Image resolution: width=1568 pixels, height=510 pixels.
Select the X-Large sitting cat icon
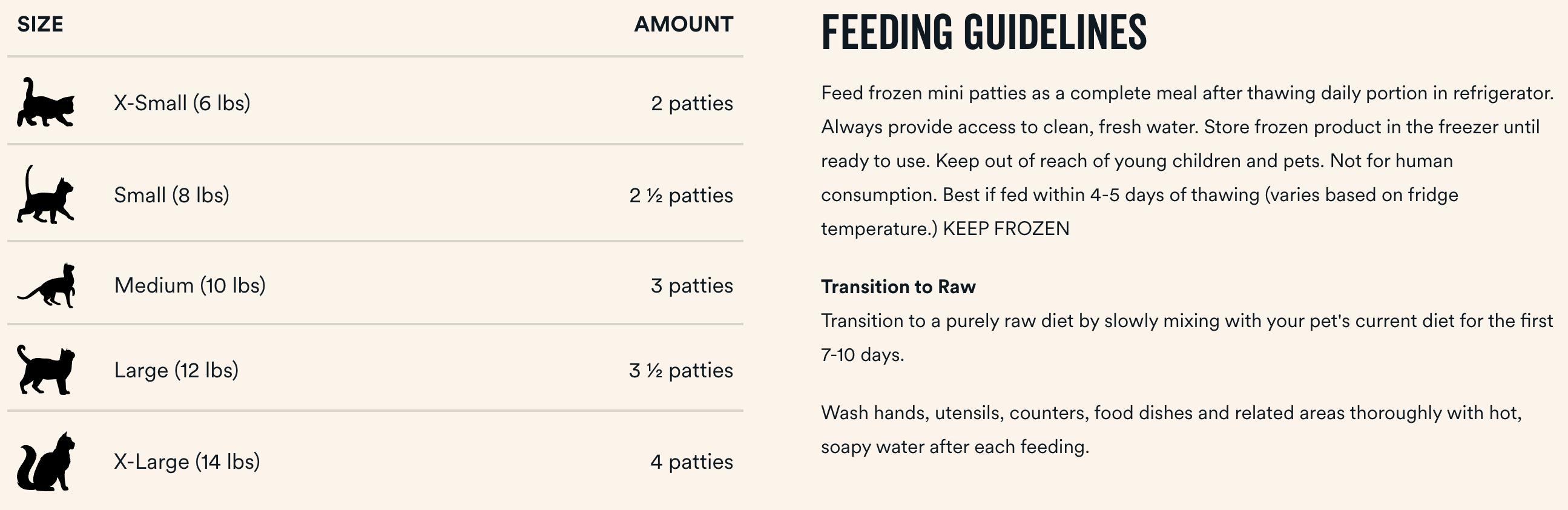[45, 462]
